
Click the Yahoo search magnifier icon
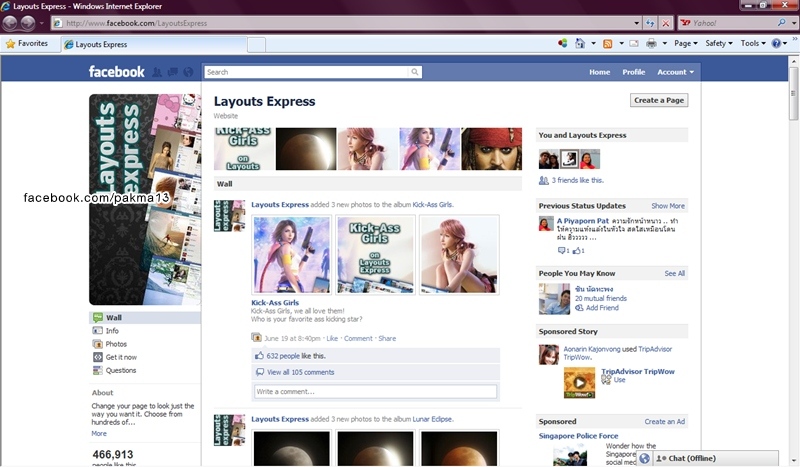coord(782,23)
